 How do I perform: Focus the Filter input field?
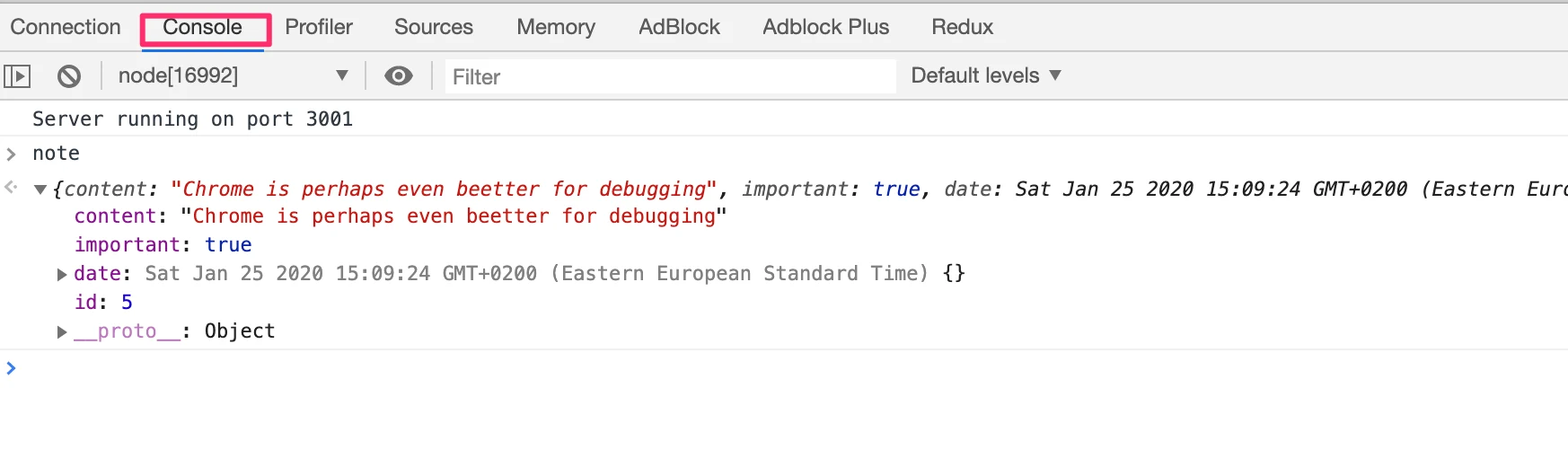coord(670,76)
